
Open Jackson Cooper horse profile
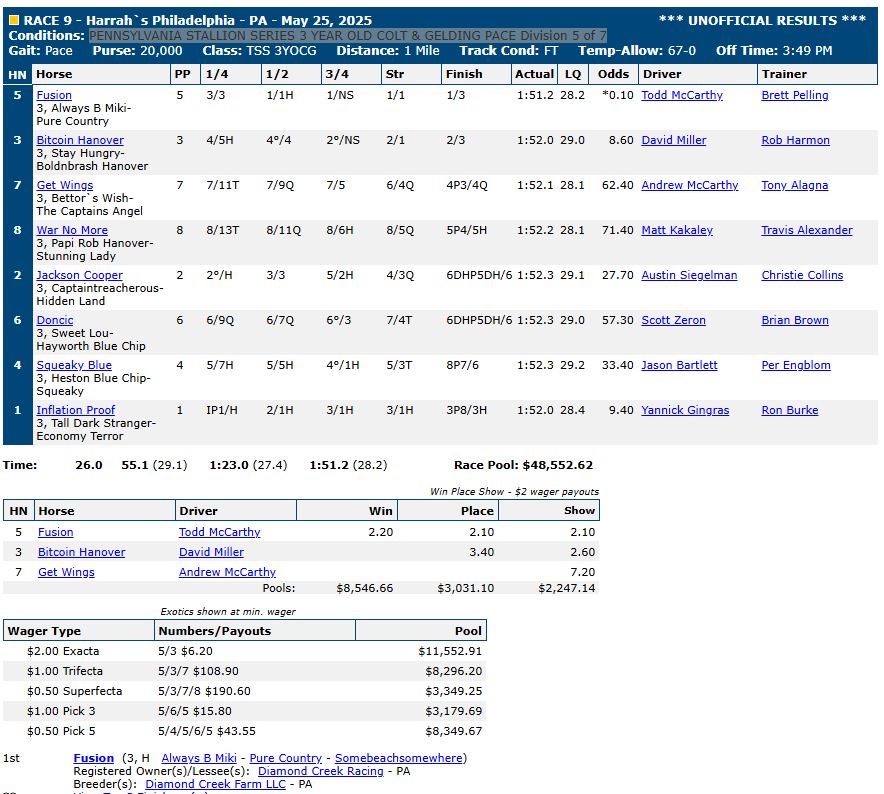80,275
